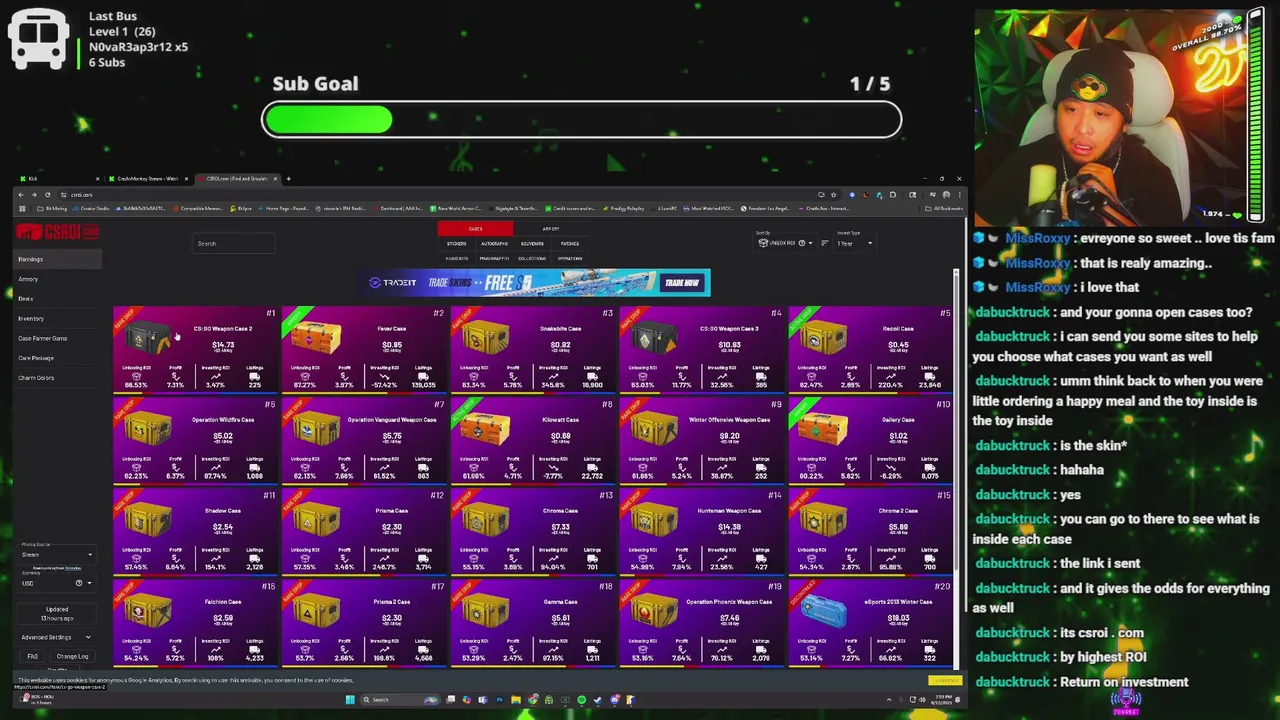Select the Autographs category
The height and width of the screenshot is (720, 1280).
point(494,243)
